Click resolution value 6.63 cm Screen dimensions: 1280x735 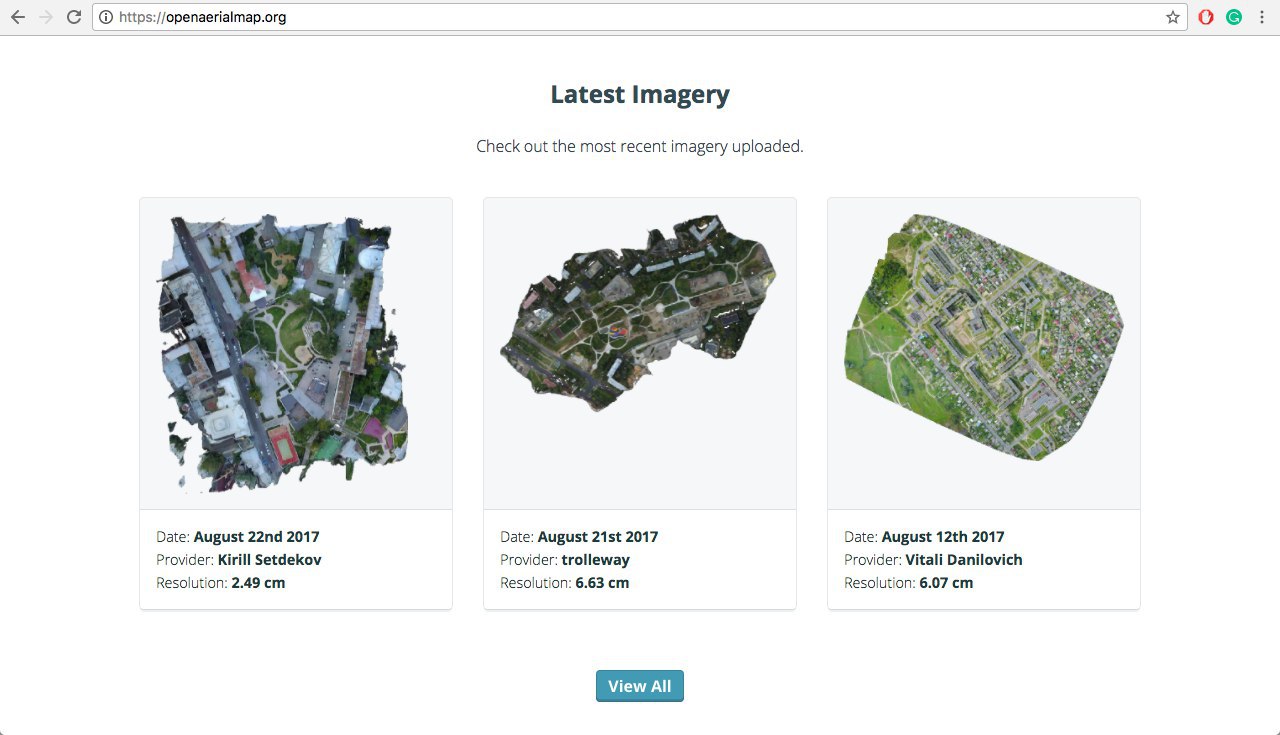(x=602, y=583)
